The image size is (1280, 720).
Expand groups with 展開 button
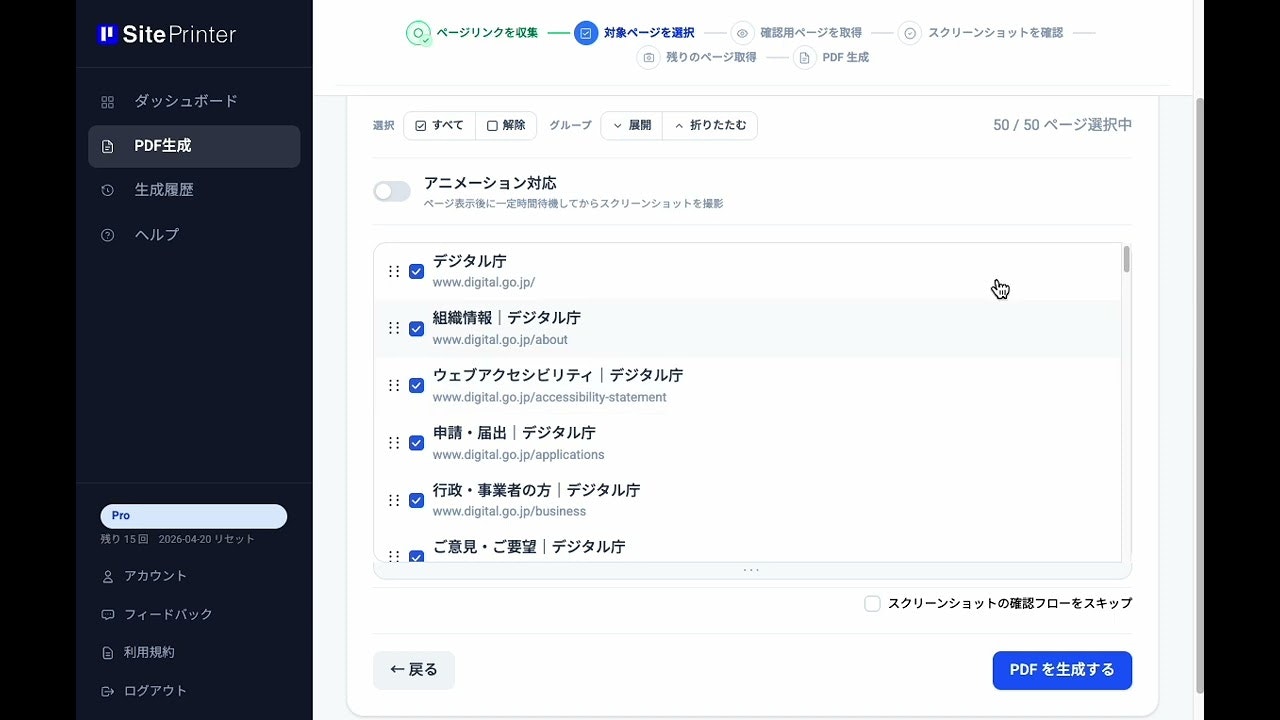632,126
